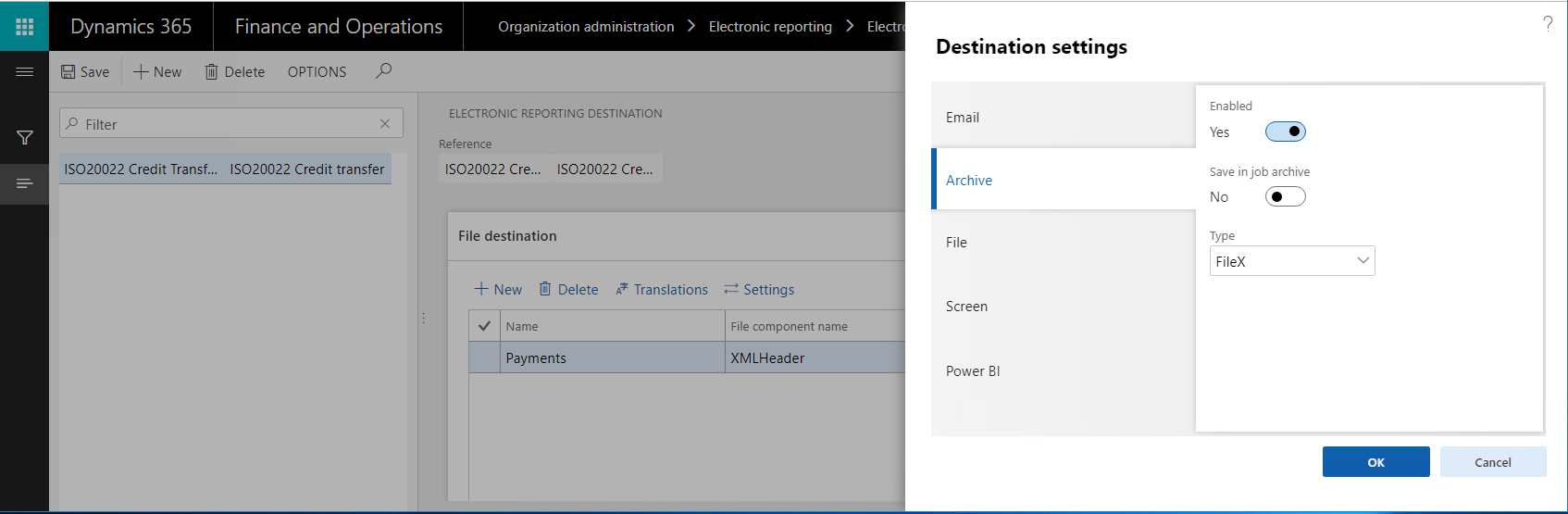Click the second ISO20022 Cre... reference field
This screenshot has height=514, width=1568.
(606, 169)
